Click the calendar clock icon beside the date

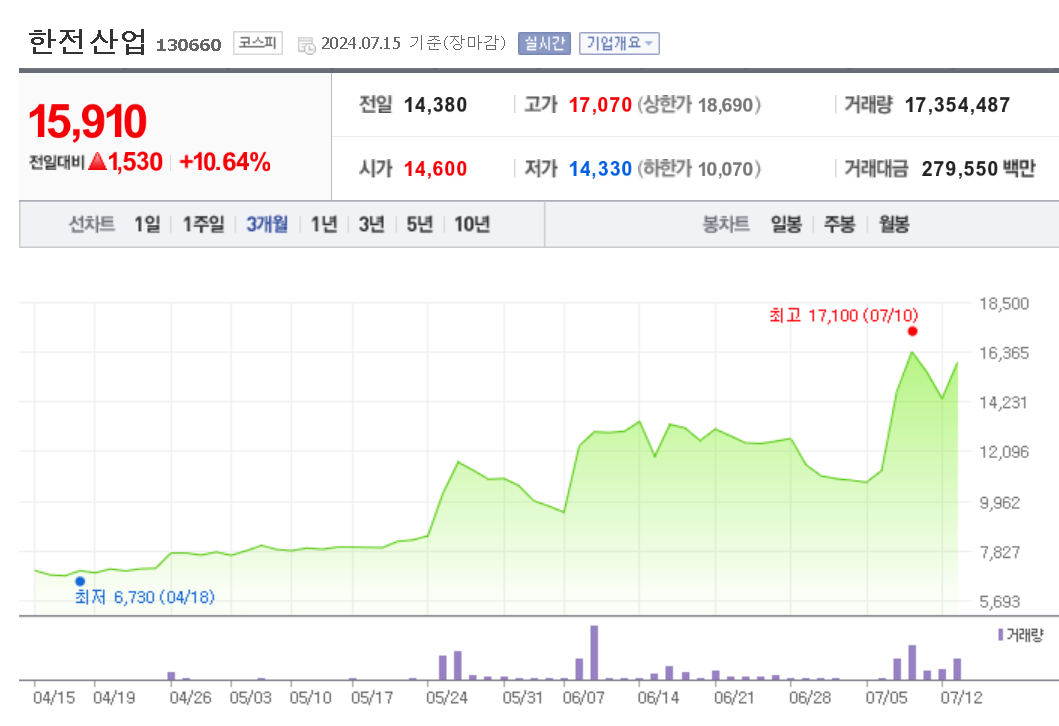point(307,45)
